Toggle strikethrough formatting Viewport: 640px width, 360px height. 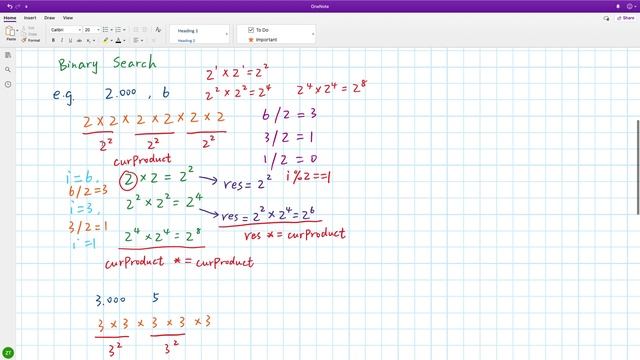pyautogui.click(x=79, y=40)
